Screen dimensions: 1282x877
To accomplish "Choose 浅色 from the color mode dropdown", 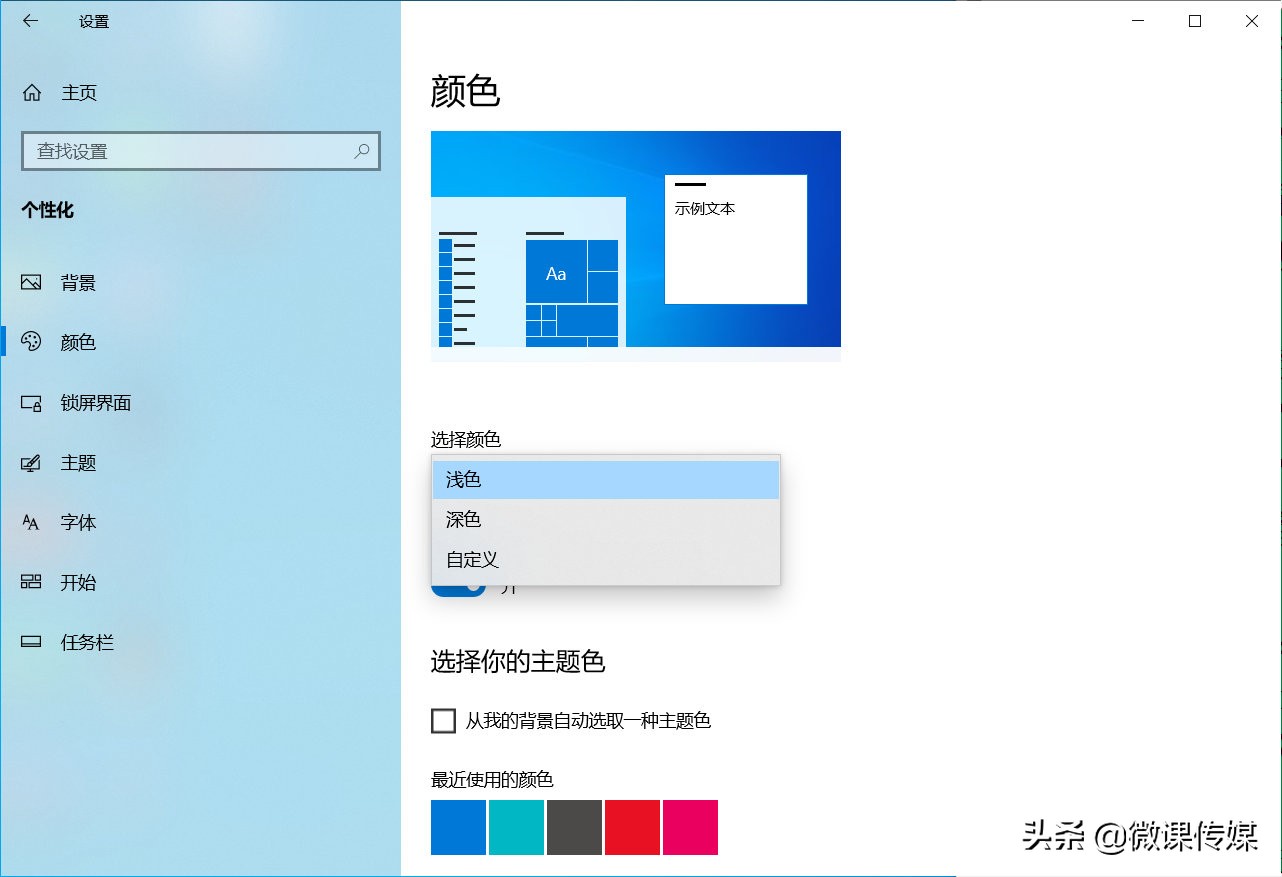I will click(605, 480).
